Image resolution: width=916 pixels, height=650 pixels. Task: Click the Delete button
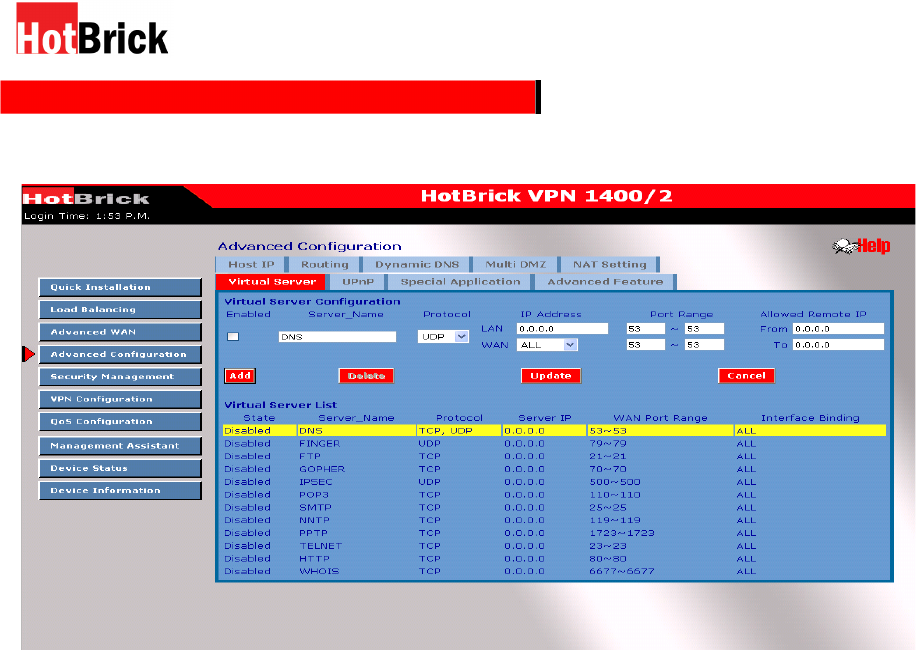tap(366, 376)
